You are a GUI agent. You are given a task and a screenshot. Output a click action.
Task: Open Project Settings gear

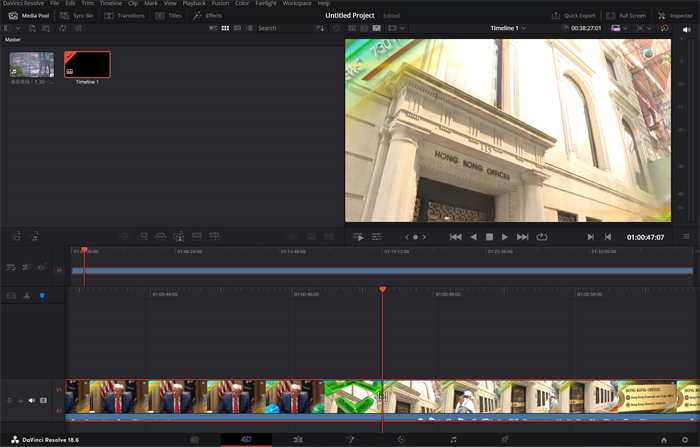(685, 440)
